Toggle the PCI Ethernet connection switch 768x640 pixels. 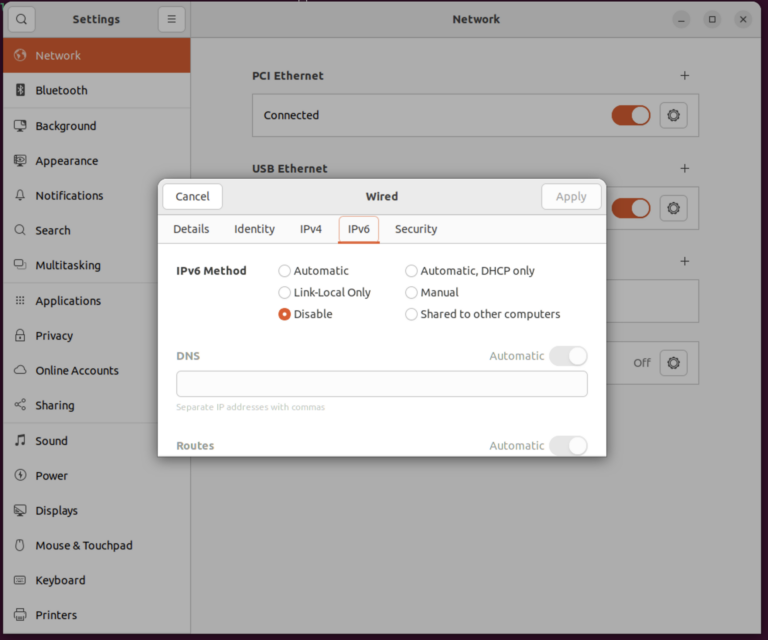pos(631,115)
